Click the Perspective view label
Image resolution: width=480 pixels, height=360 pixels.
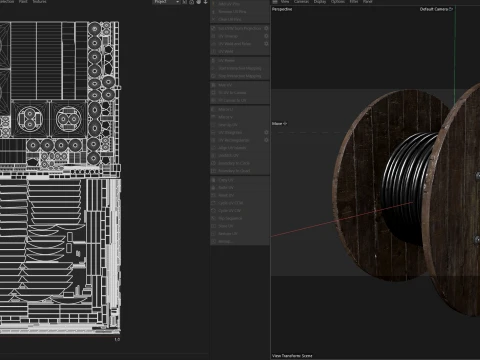[282, 9]
